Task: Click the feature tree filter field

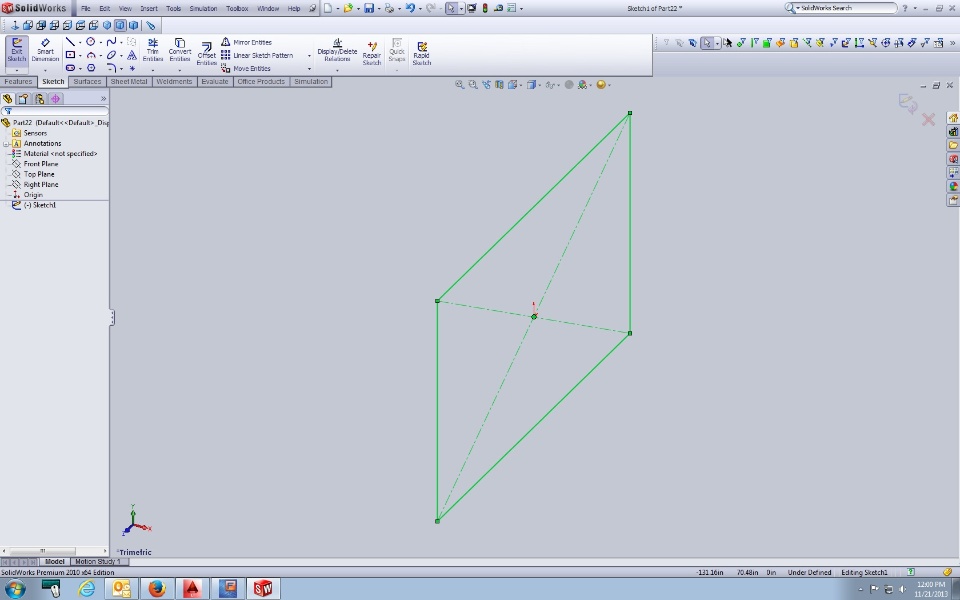Action: coord(55,111)
